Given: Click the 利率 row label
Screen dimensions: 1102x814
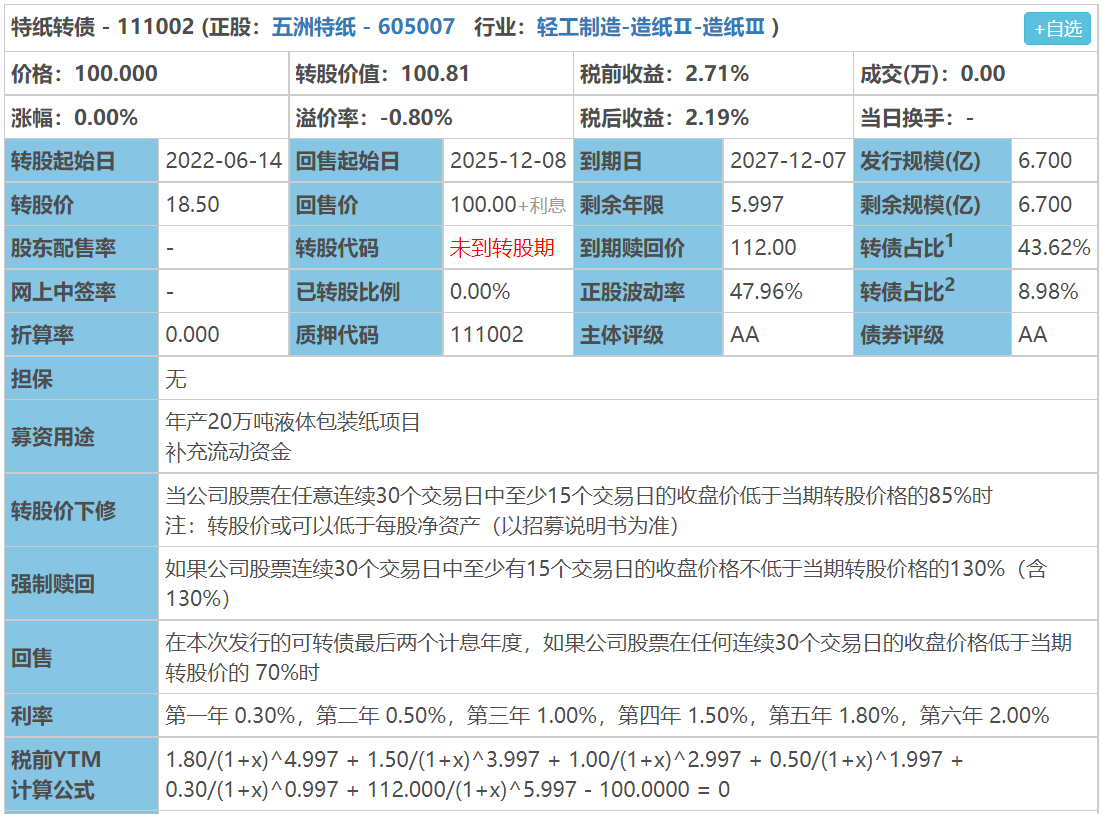Looking at the screenshot, I should click(32, 716).
